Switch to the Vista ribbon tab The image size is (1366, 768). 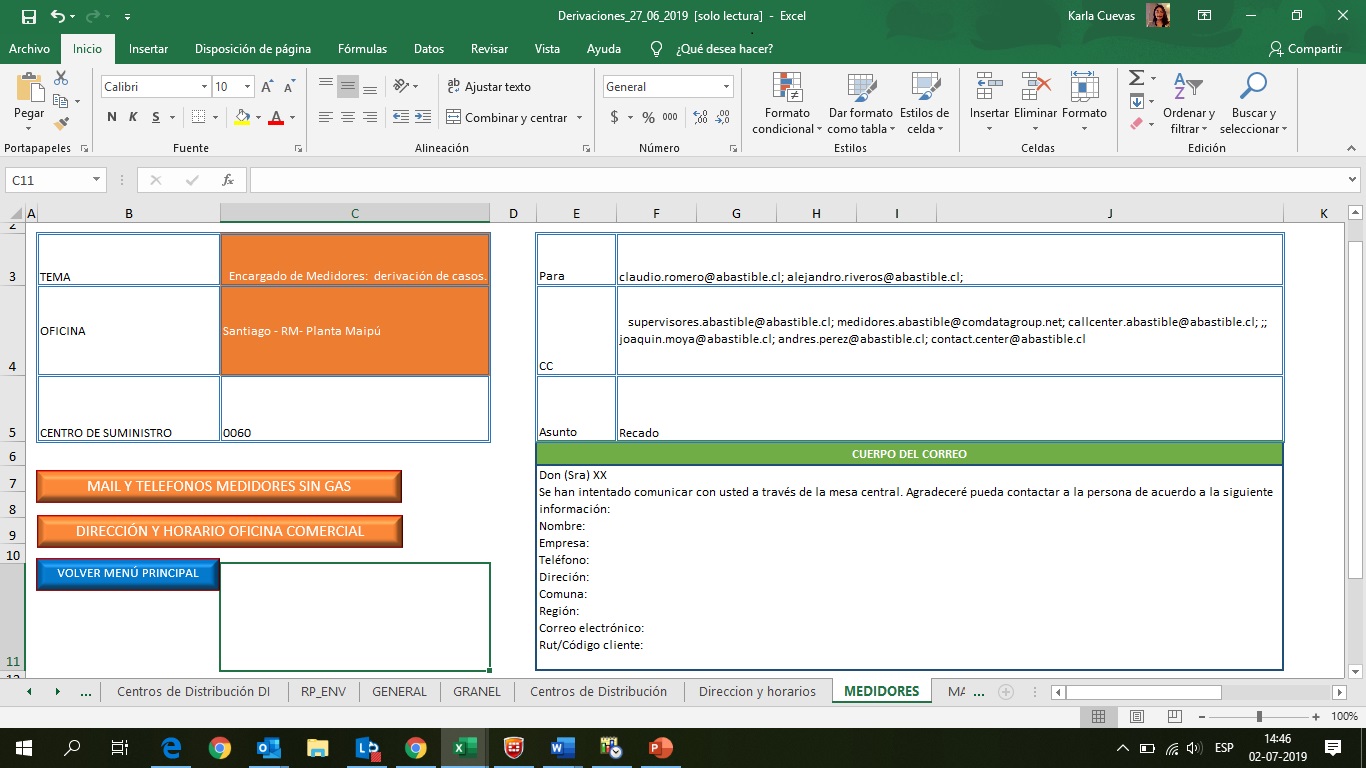click(547, 48)
